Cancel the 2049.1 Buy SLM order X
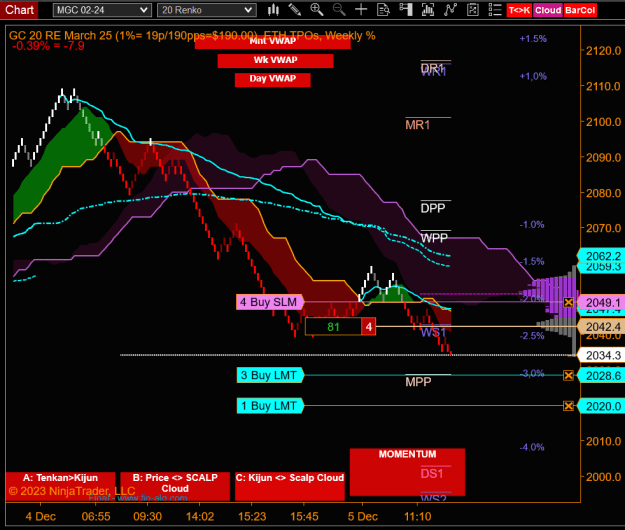The width and height of the screenshot is (625, 530). click(568, 302)
